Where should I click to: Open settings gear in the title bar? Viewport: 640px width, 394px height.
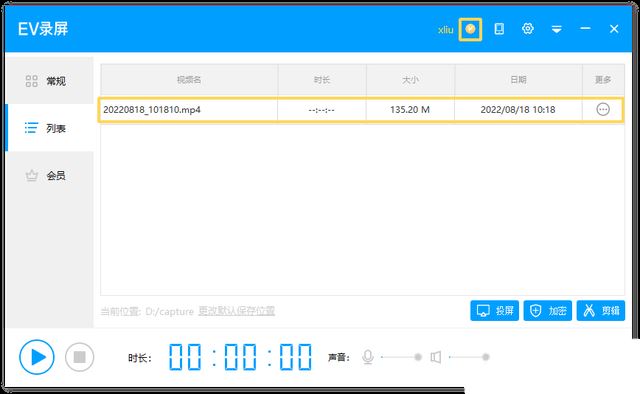(x=528, y=29)
